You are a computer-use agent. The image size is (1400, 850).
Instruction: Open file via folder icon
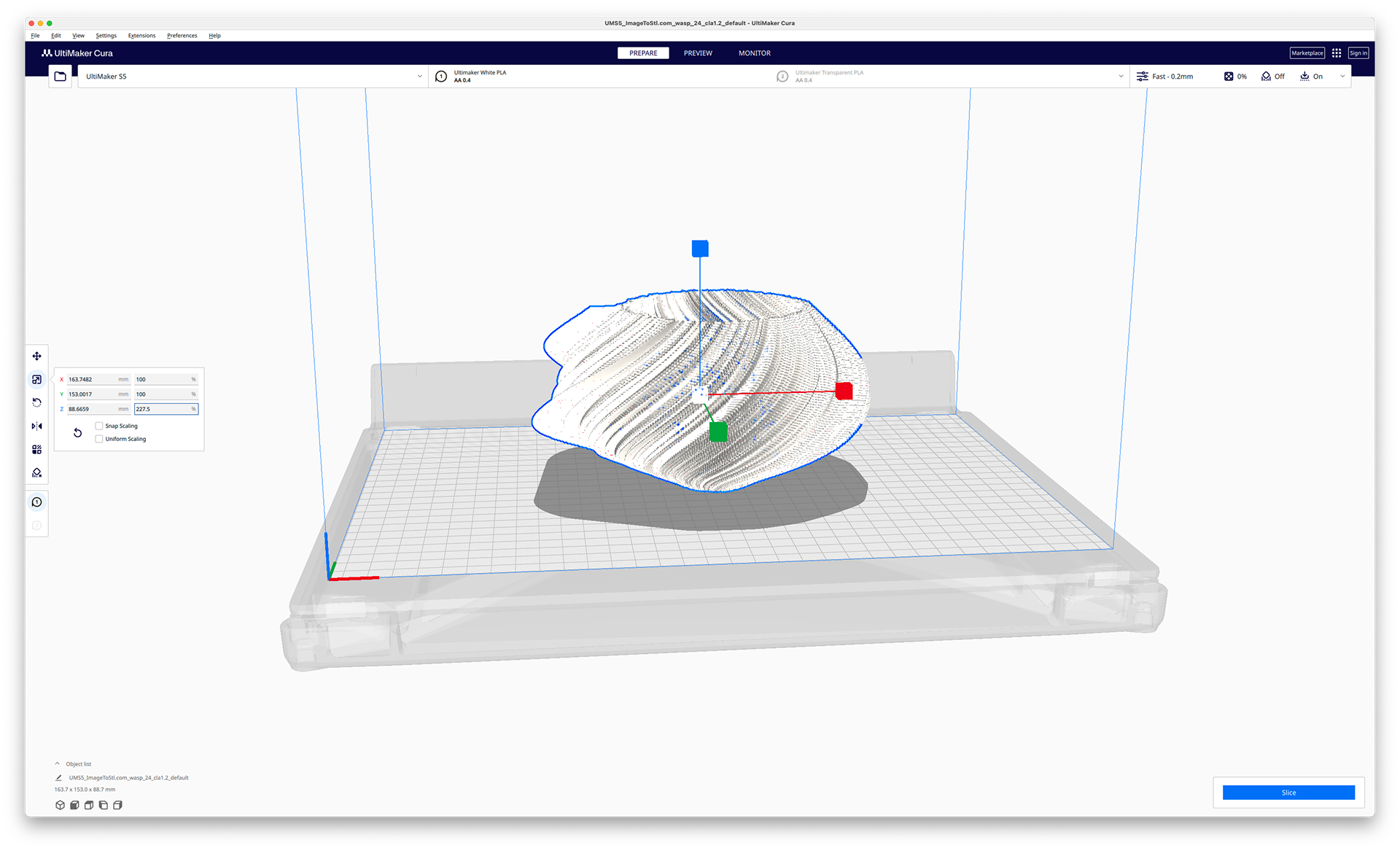[x=61, y=77]
